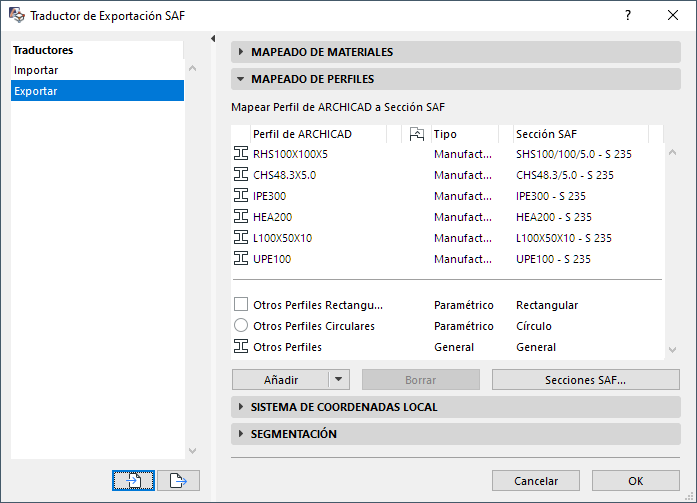
Task: Click the profile icon next to RHS100X100X5
Action: 241,154
